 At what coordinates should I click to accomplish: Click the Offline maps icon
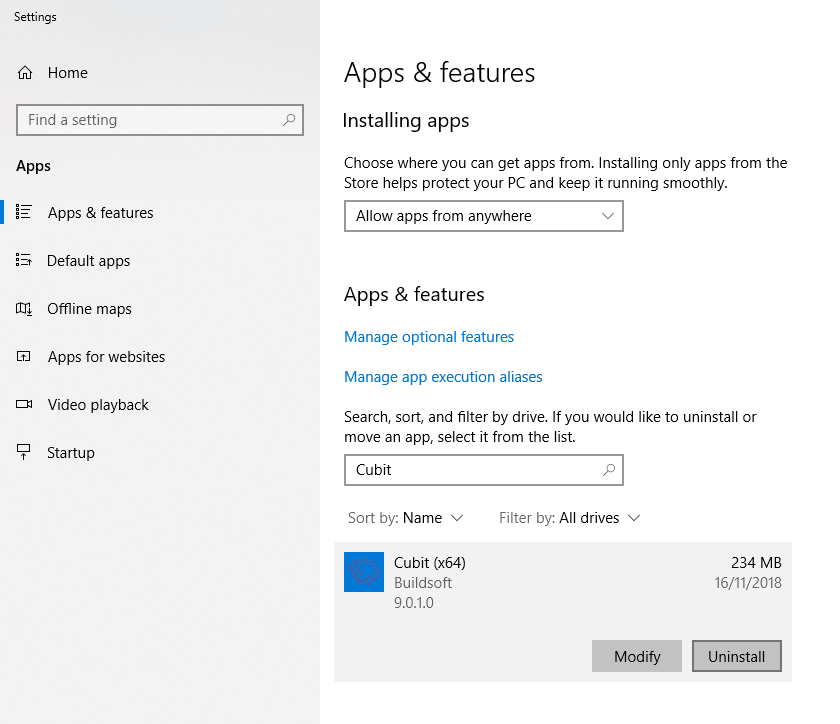click(x=24, y=309)
